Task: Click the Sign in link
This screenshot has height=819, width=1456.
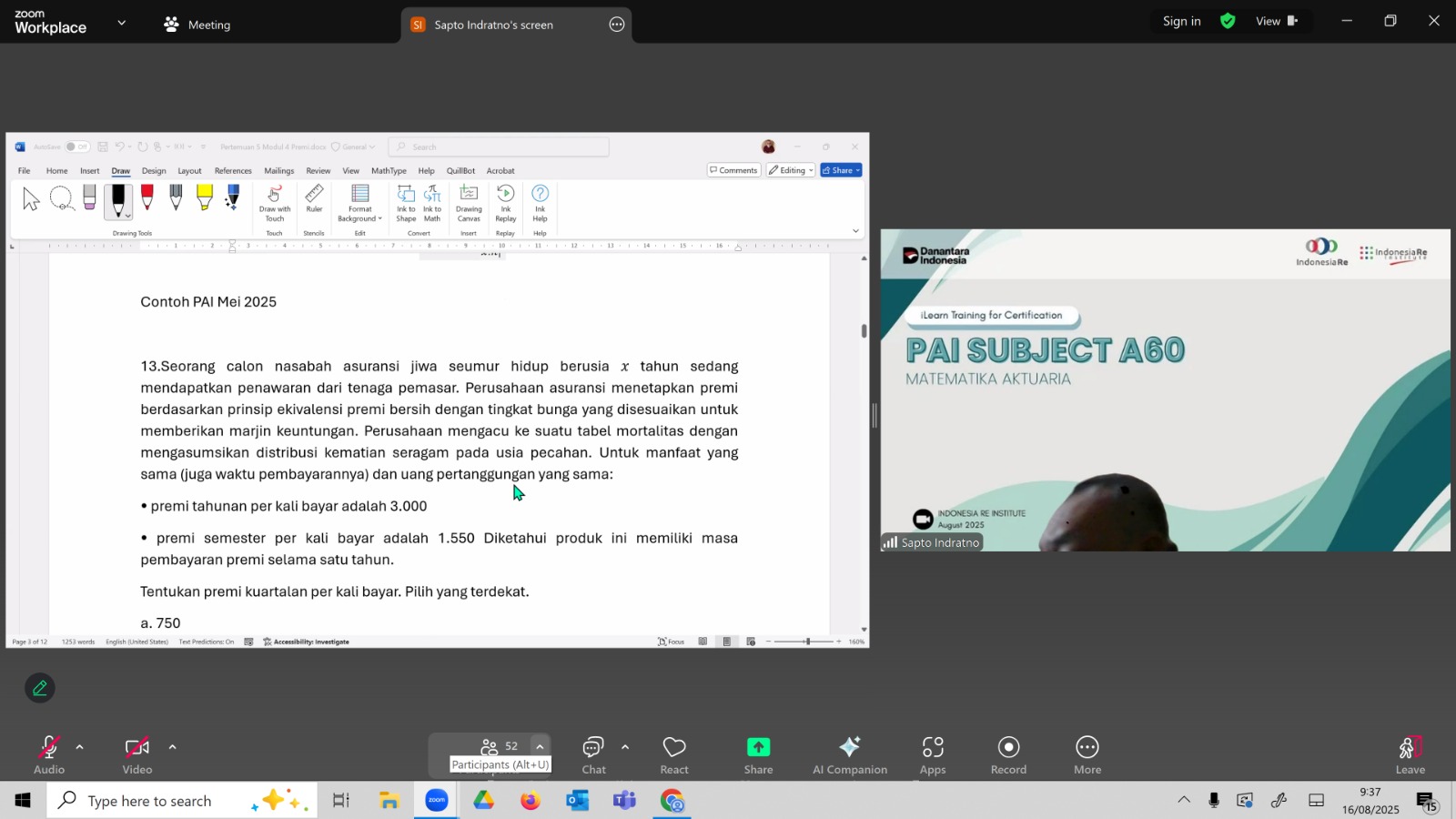Action: pyautogui.click(x=1181, y=21)
